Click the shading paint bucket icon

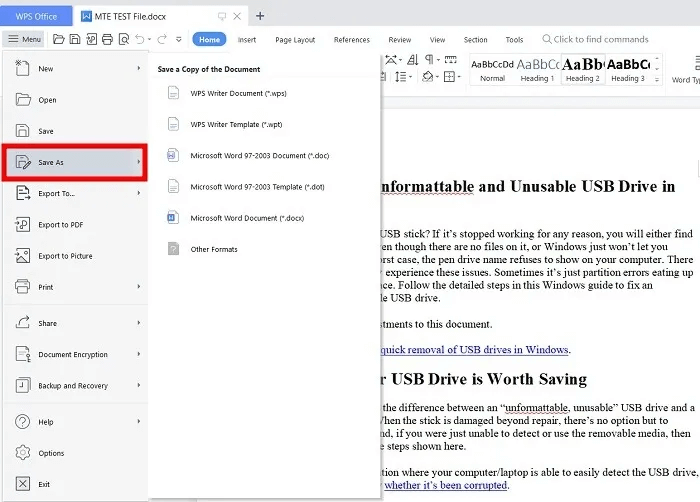428,77
